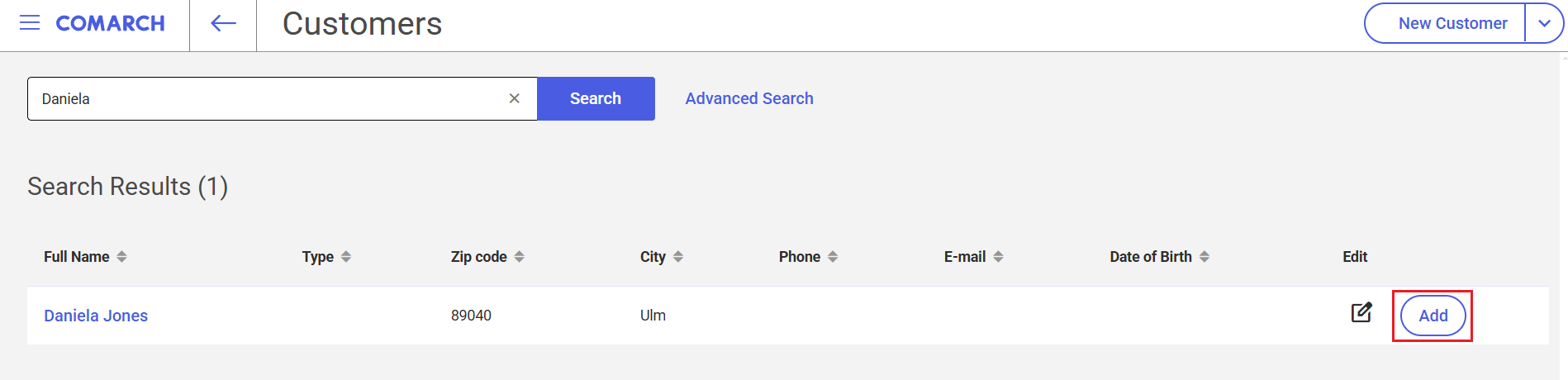Image resolution: width=1568 pixels, height=380 pixels.
Task: Sort results by Type column arrows
Action: click(x=346, y=257)
